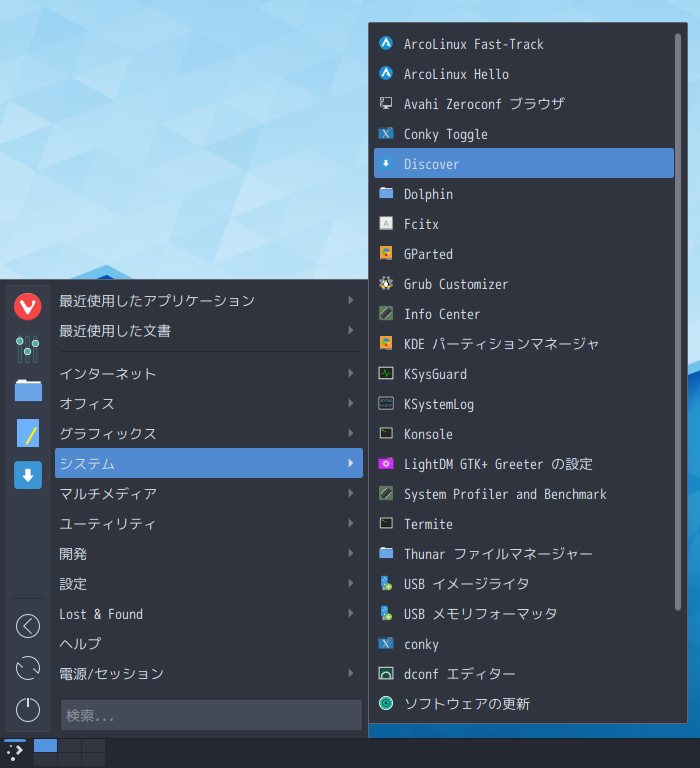The width and height of the screenshot is (700, 768).
Task: Launch KDE パーティションマネージャ
Action: point(524,343)
